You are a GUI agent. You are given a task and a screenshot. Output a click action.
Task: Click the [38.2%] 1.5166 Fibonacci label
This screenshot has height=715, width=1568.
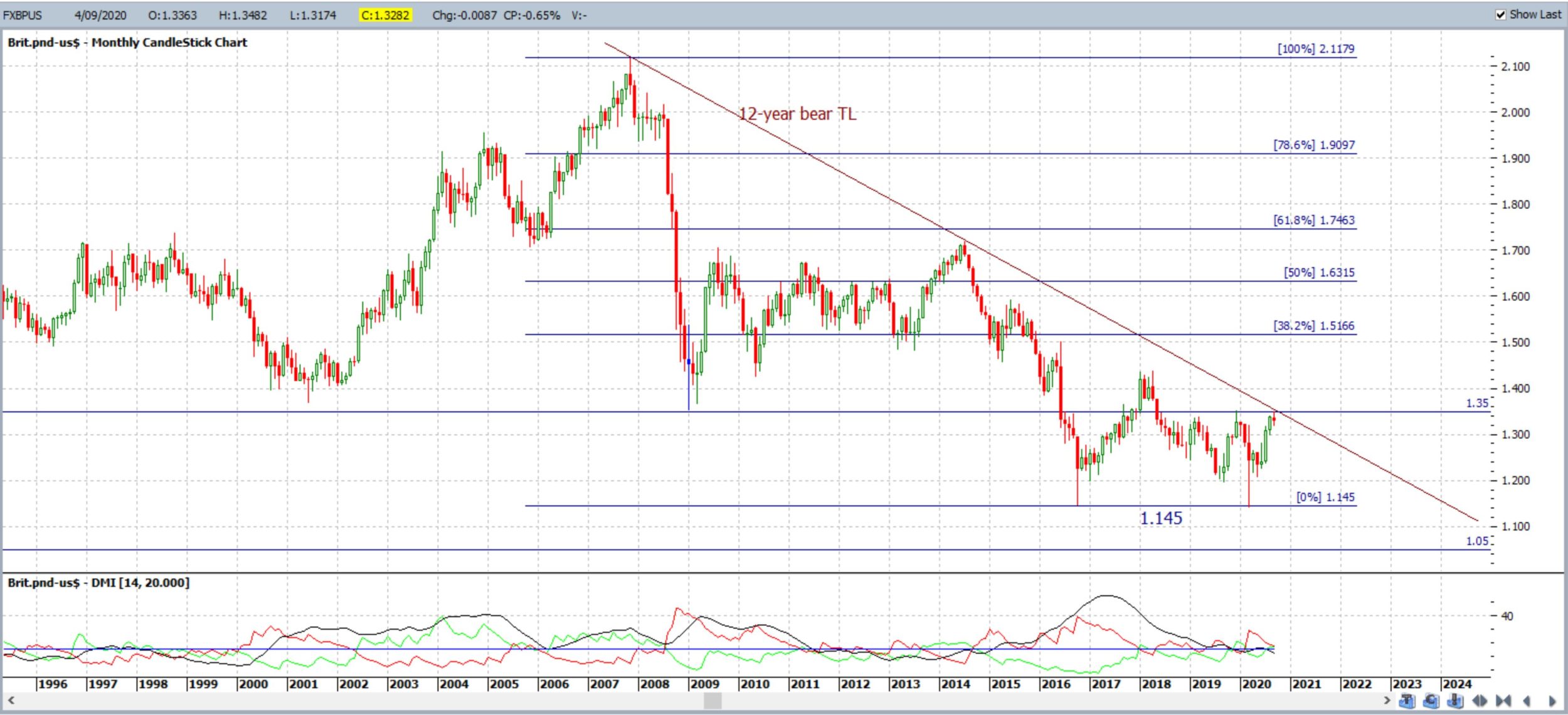point(1314,326)
